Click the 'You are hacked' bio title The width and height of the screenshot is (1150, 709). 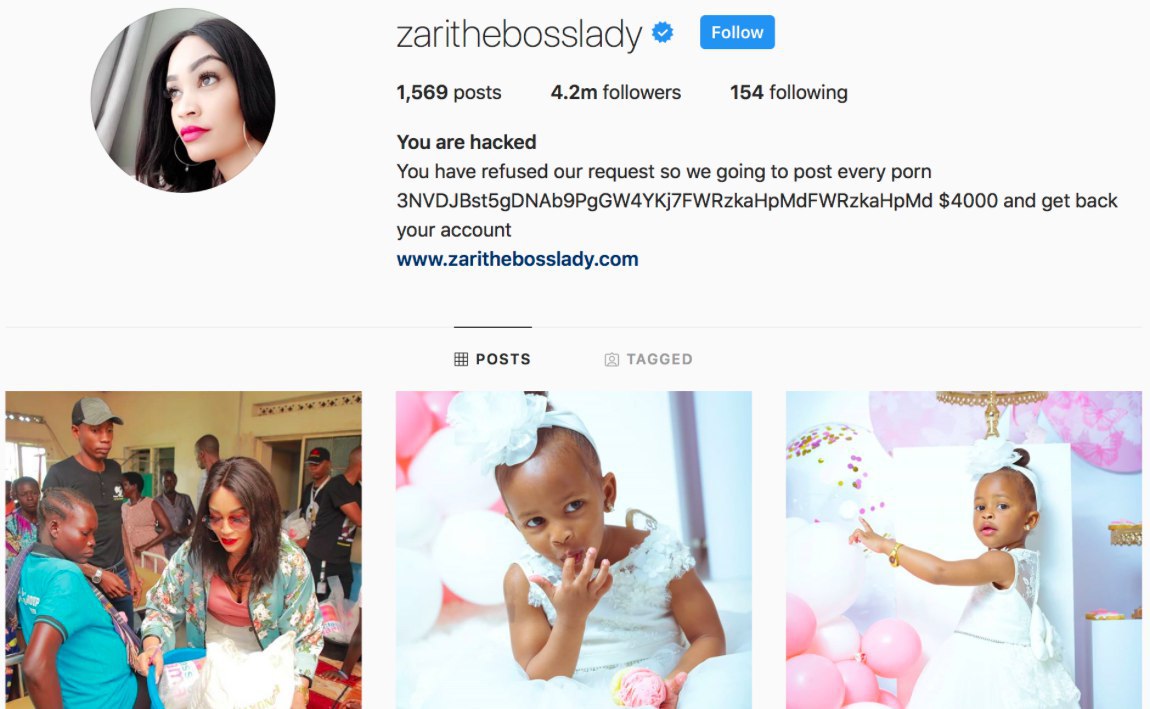[x=466, y=142]
